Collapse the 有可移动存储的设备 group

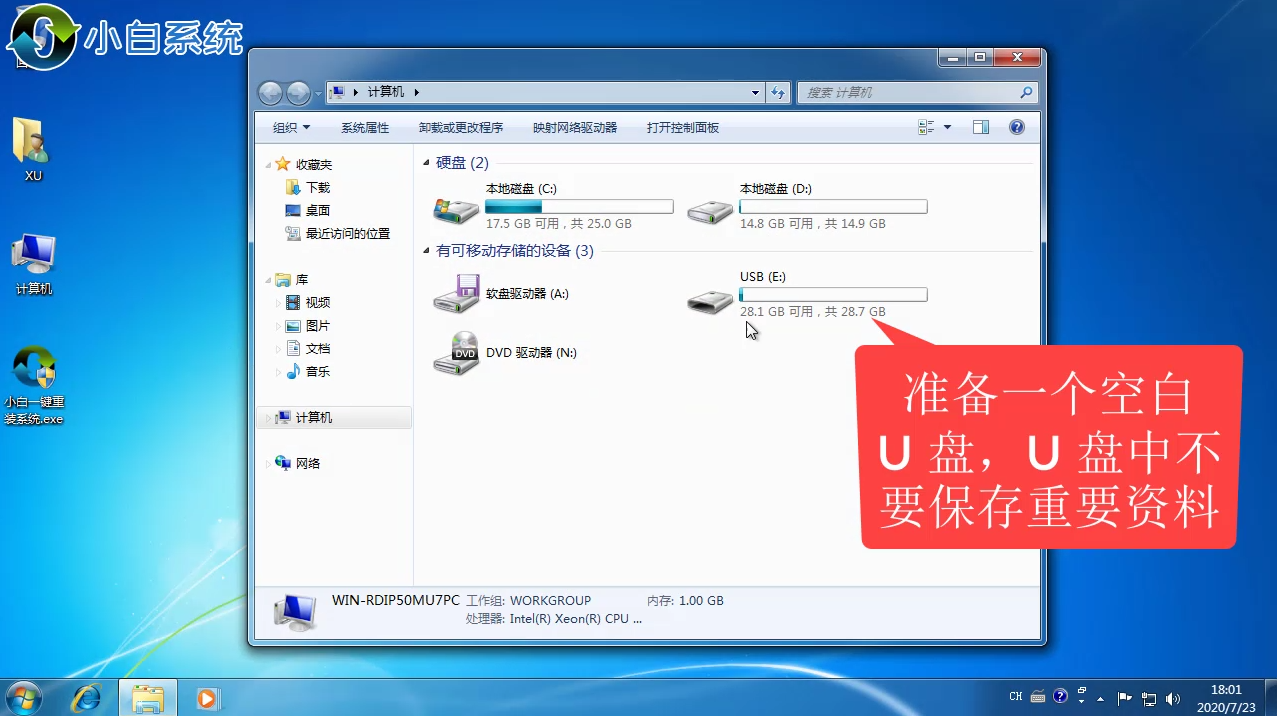coord(427,251)
